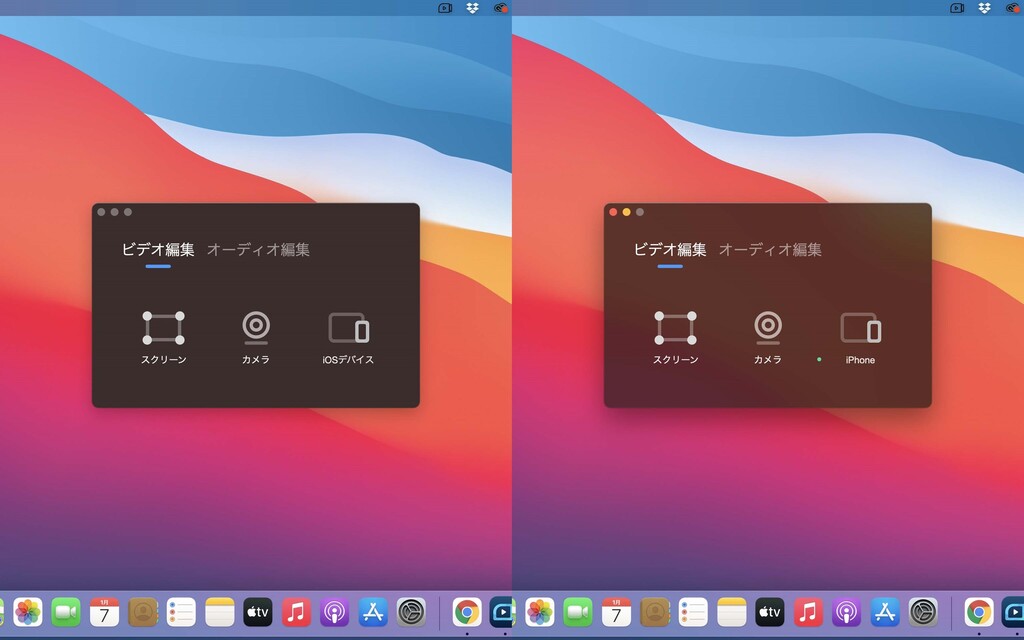Open System Preferences in the left-hand dock
The image size is (1024, 640).
coord(411,613)
